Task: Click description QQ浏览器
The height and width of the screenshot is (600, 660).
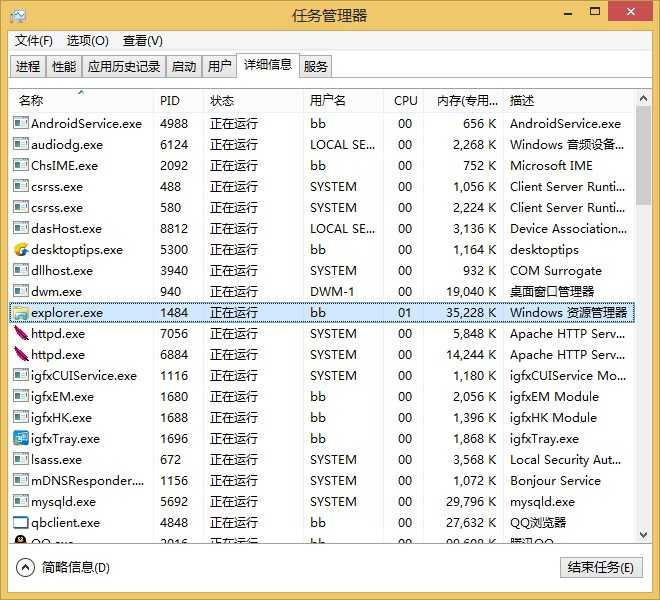Action: (x=538, y=523)
